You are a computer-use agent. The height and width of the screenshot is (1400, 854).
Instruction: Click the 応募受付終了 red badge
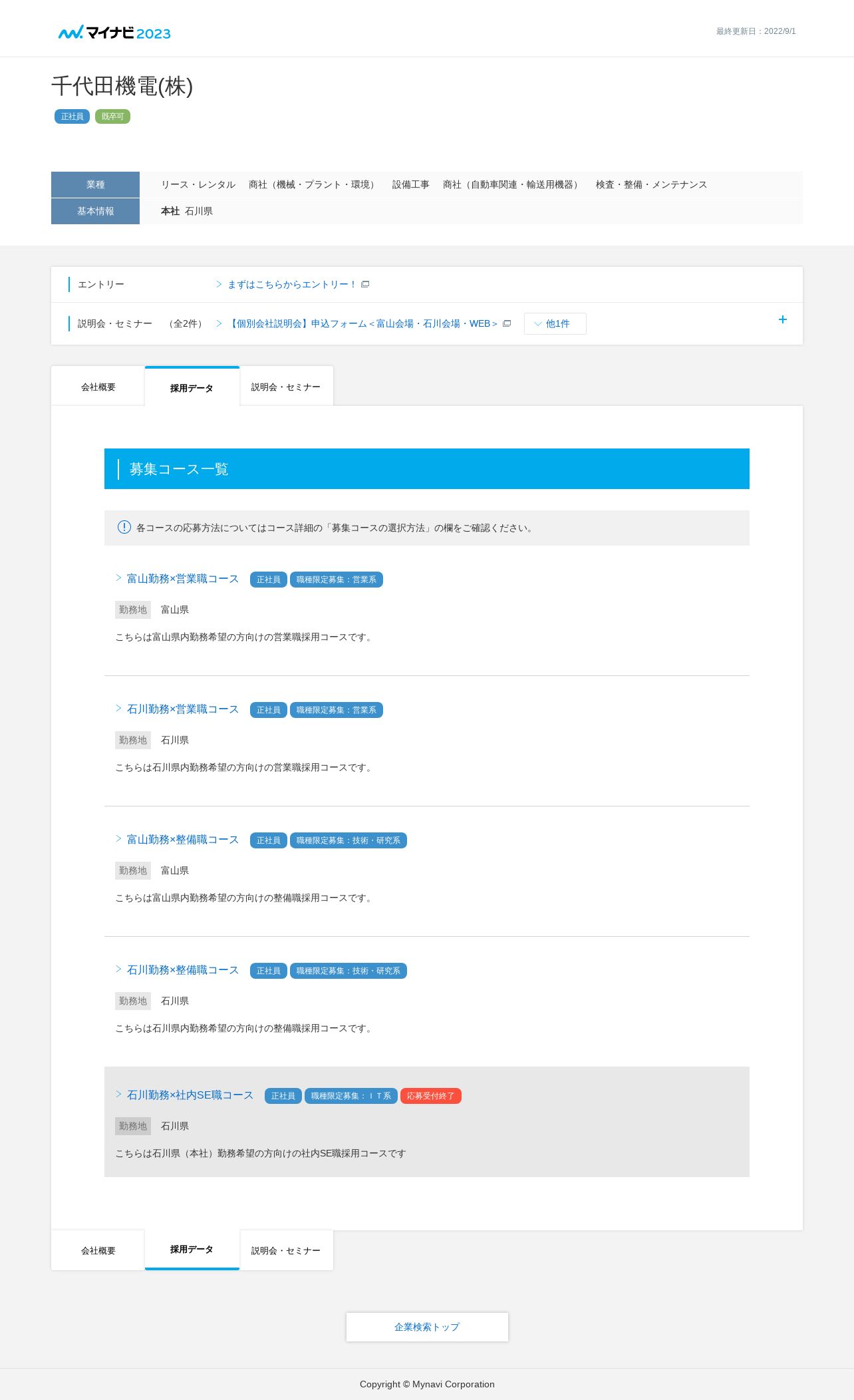[431, 1096]
